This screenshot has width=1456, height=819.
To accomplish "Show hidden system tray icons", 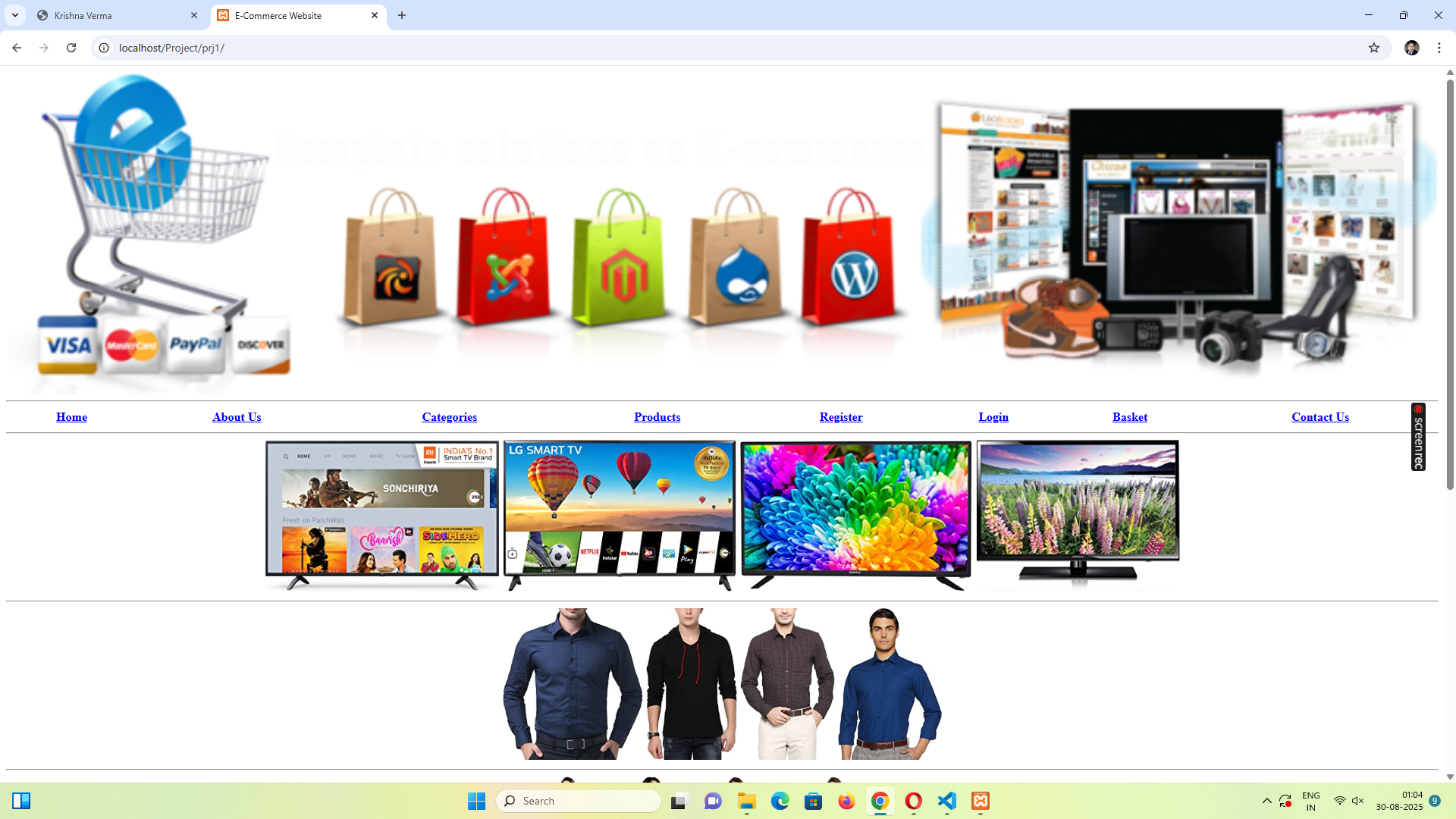I will (x=1266, y=801).
